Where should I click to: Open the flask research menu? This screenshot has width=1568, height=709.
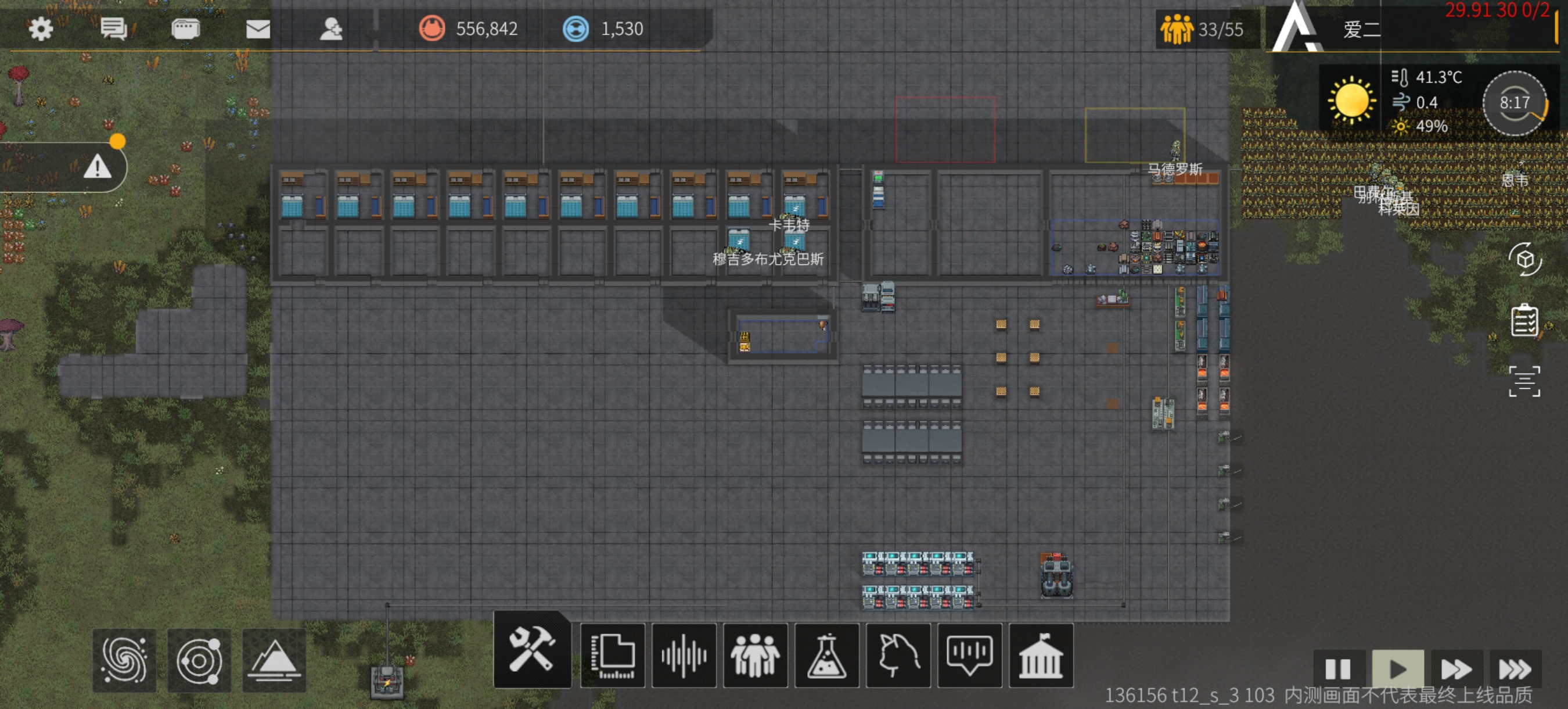826,656
